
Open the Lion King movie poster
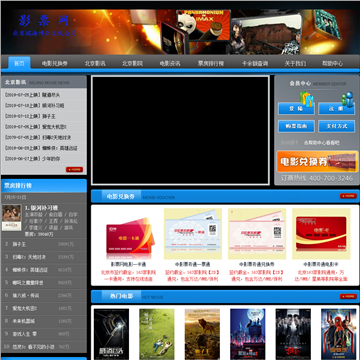(x=202, y=334)
